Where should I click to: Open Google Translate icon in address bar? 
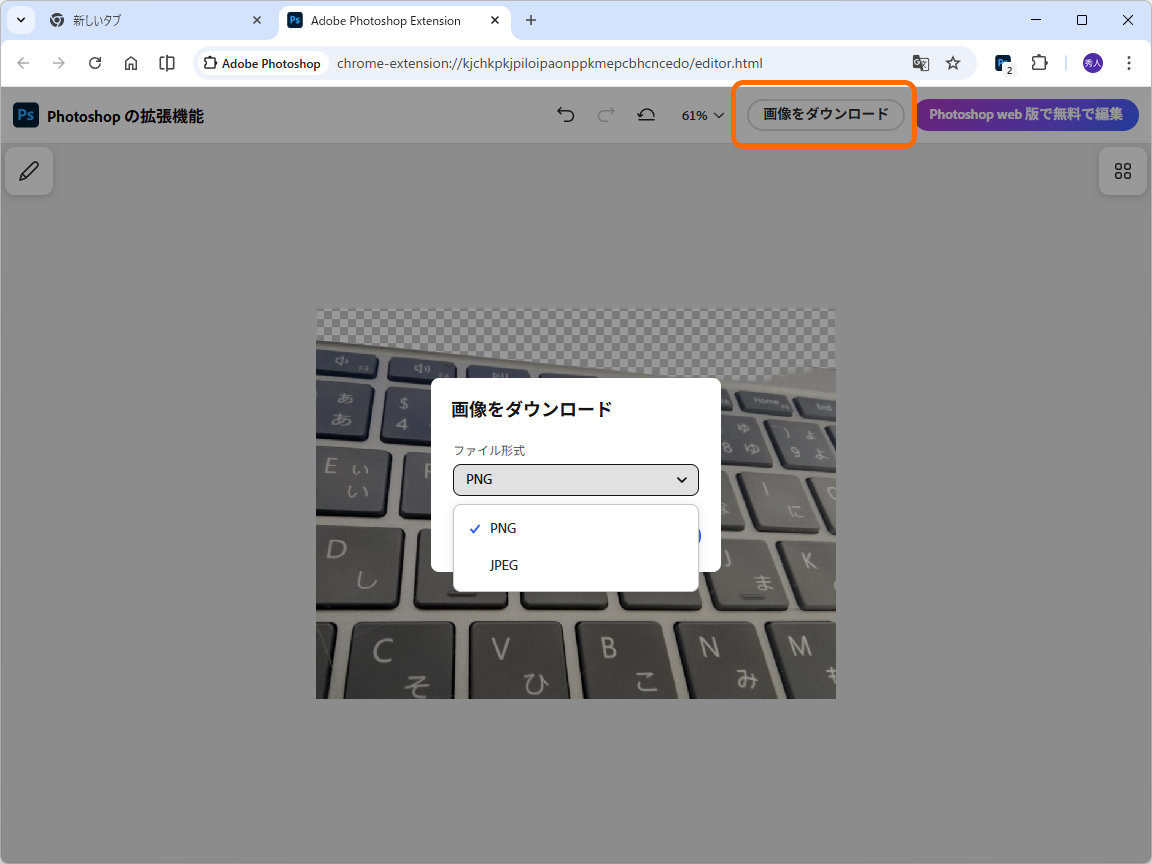(x=920, y=62)
